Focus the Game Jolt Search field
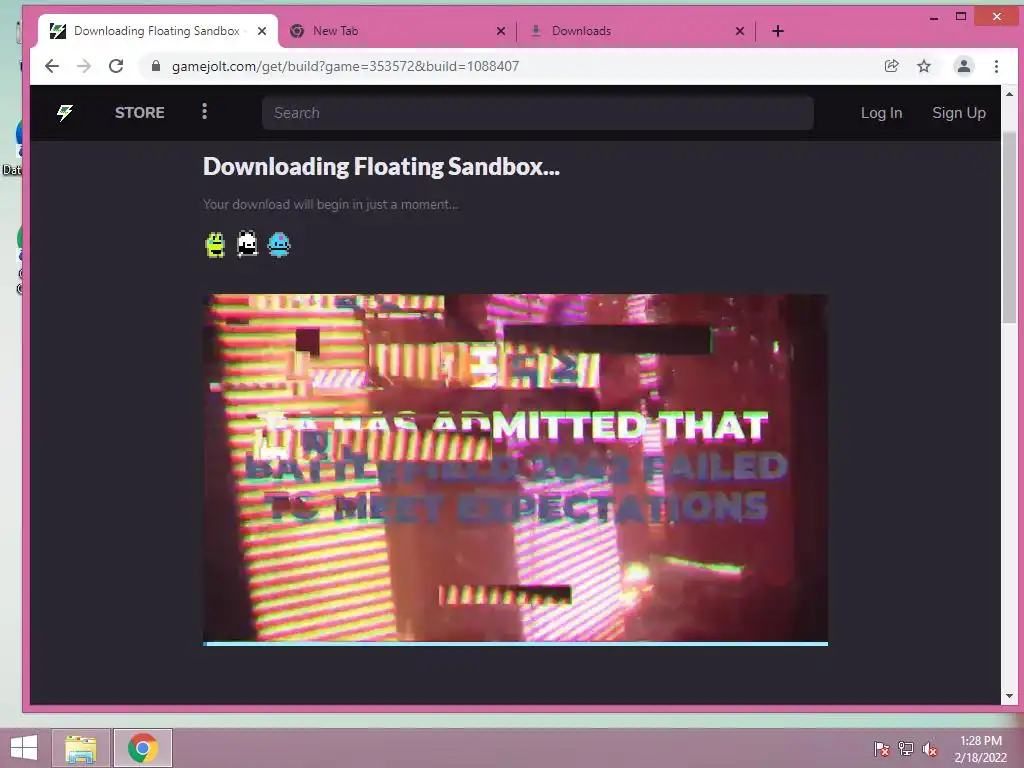 537,112
